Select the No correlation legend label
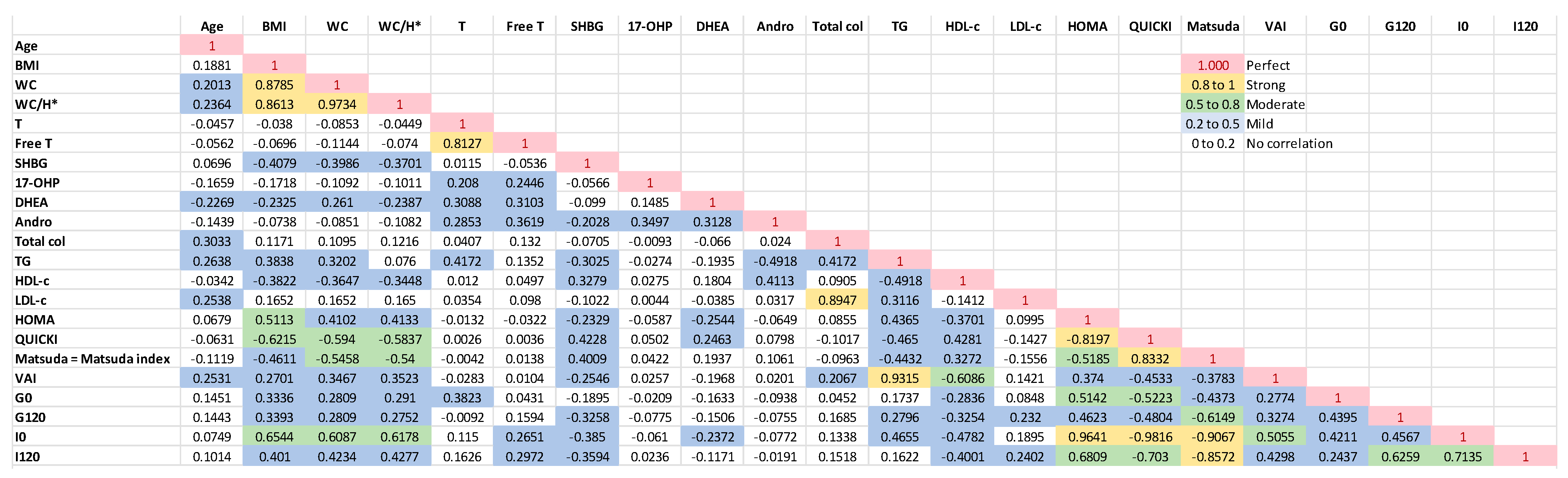The height and width of the screenshot is (478, 1568). click(x=1289, y=144)
